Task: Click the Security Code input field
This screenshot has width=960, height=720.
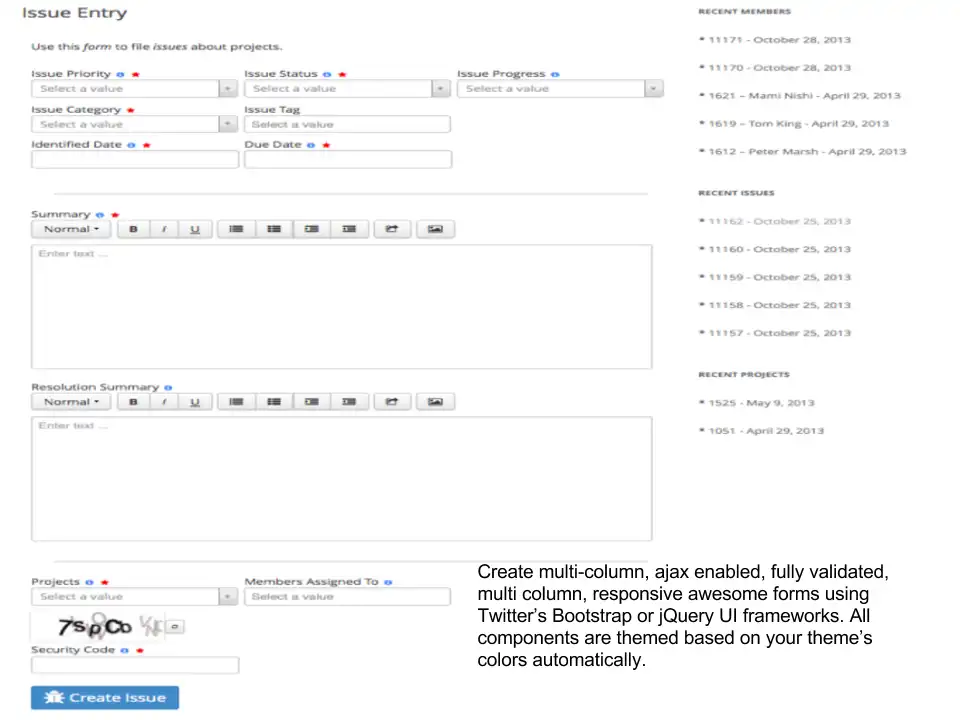Action: tap(135, 665)
